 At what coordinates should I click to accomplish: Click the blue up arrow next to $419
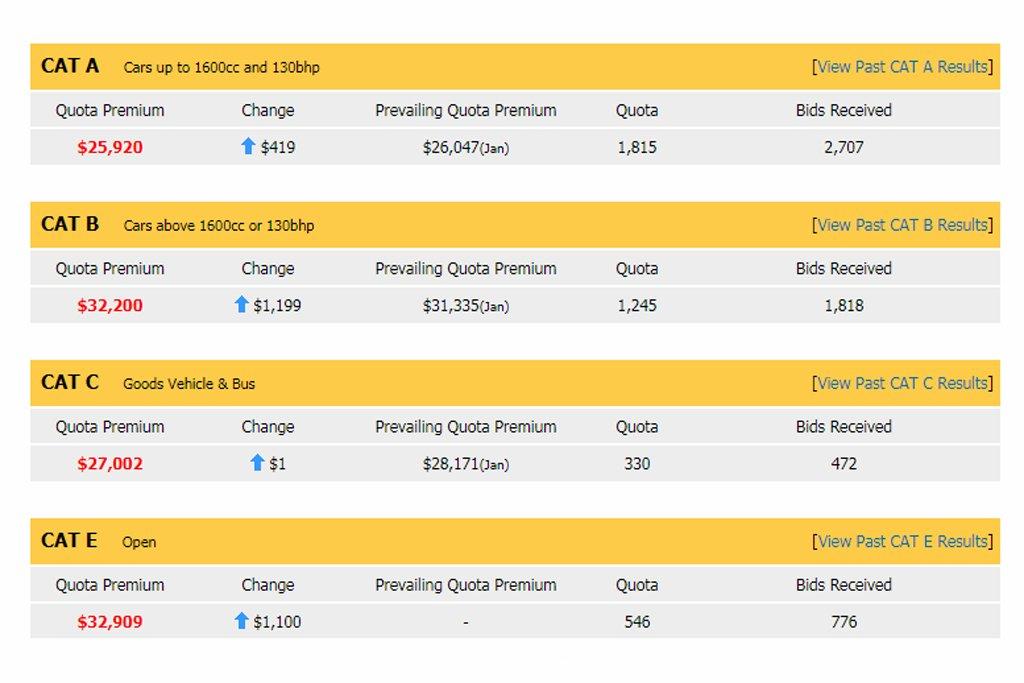[x=248, y=146]
